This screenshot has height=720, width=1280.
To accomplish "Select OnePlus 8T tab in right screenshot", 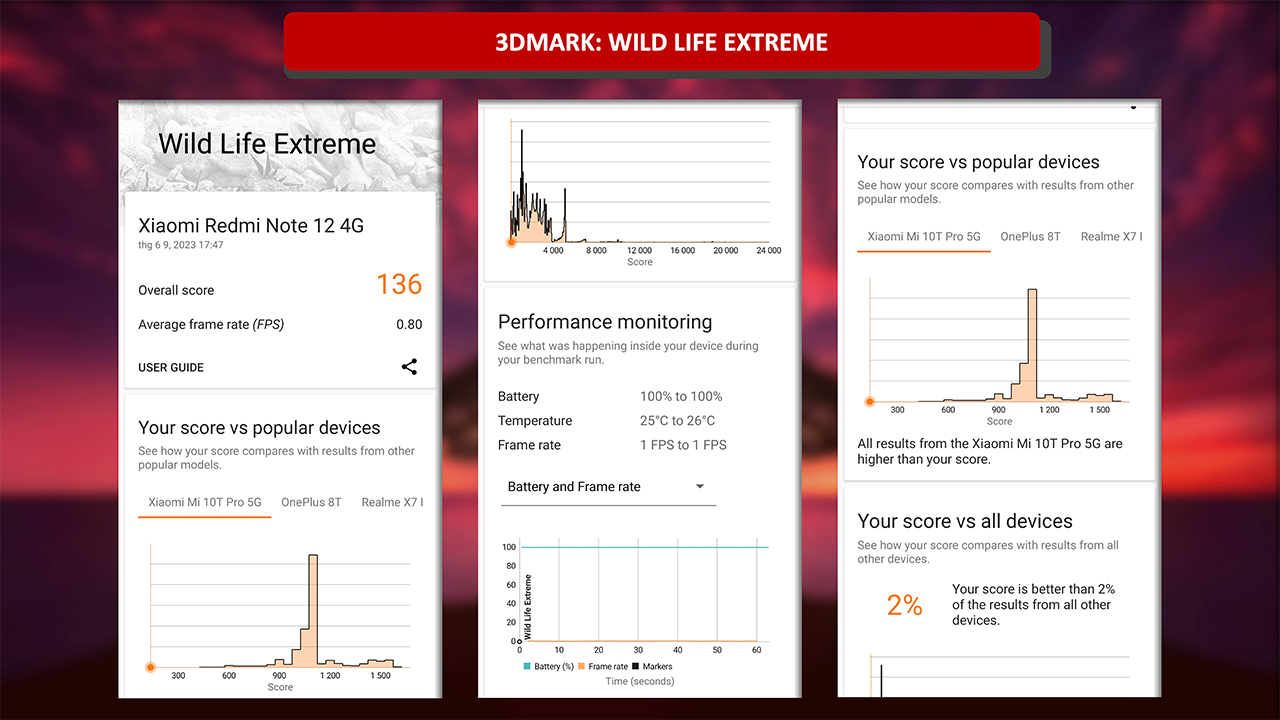I will click(x=1030, y=237).
